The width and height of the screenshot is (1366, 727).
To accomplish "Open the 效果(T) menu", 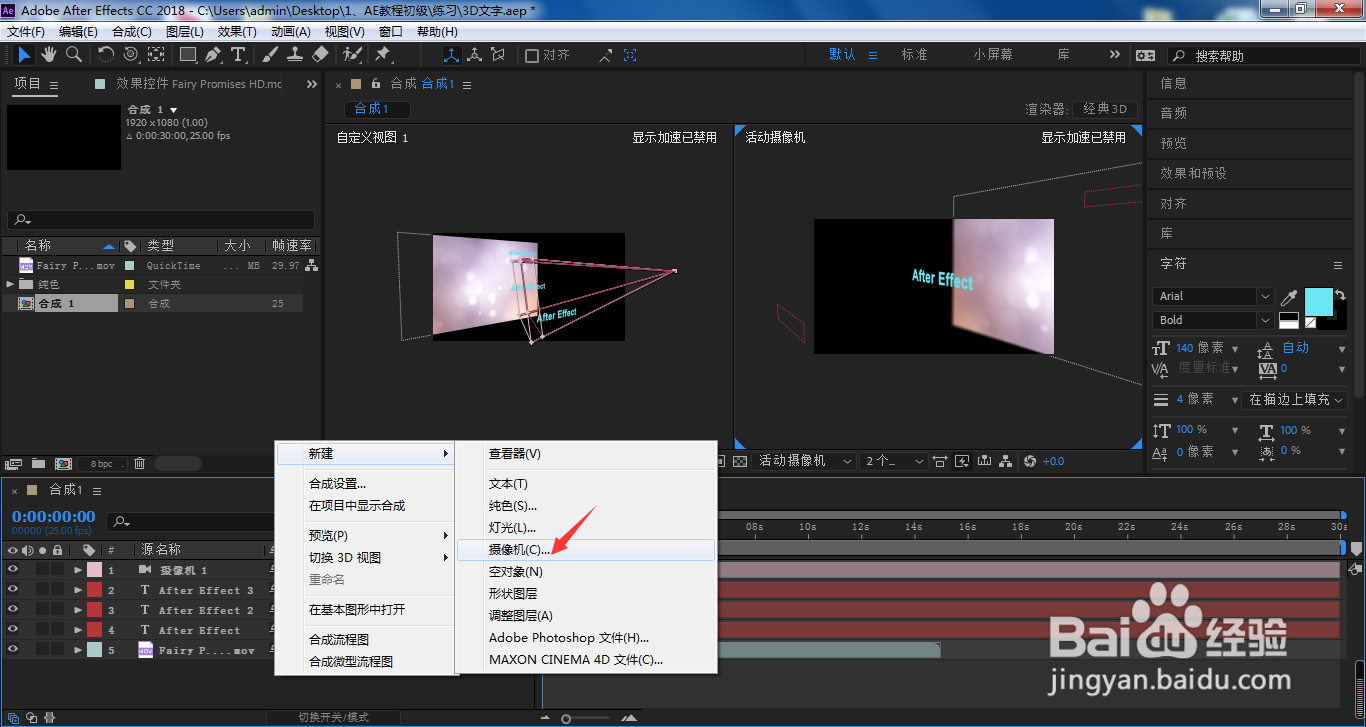I will 237,32.
